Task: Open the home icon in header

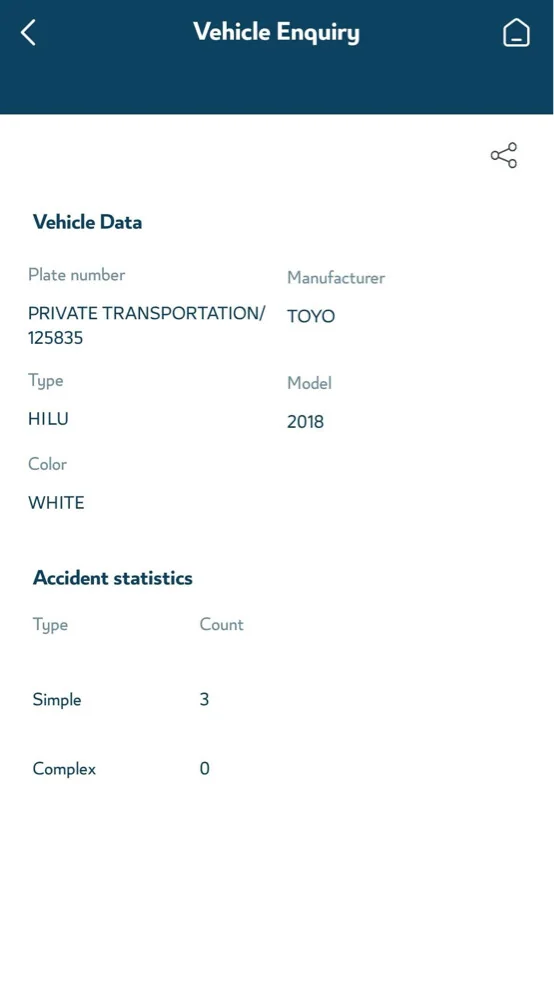Action: 516,33
